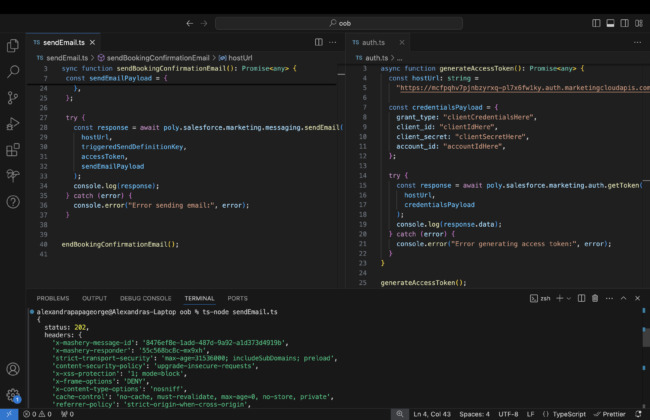Open the Explorer view in activity bar
Screen dimensions: 650x420
pyautogui.click(x=13, y=46)
